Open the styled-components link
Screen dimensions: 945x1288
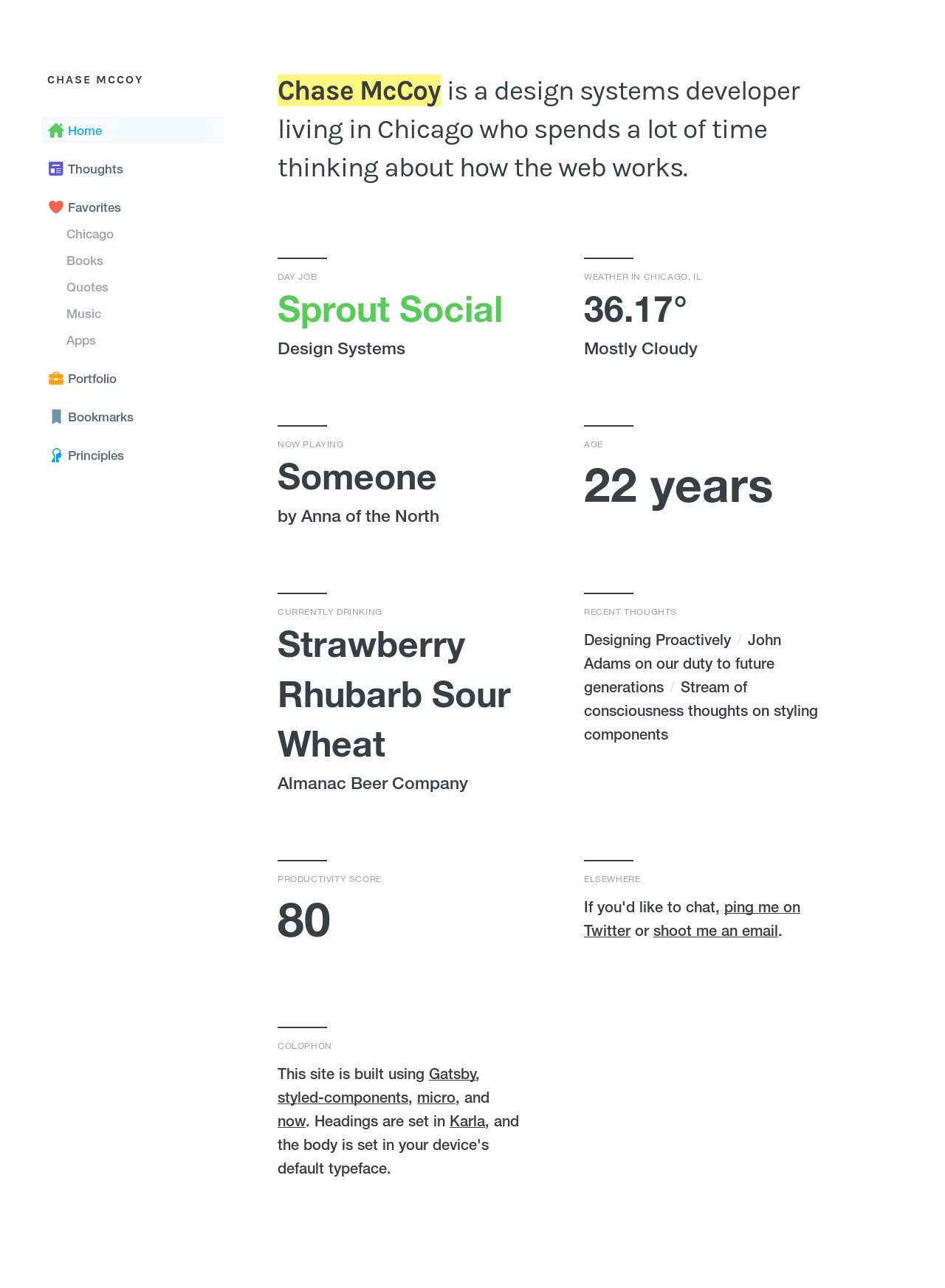point(343,1098)
